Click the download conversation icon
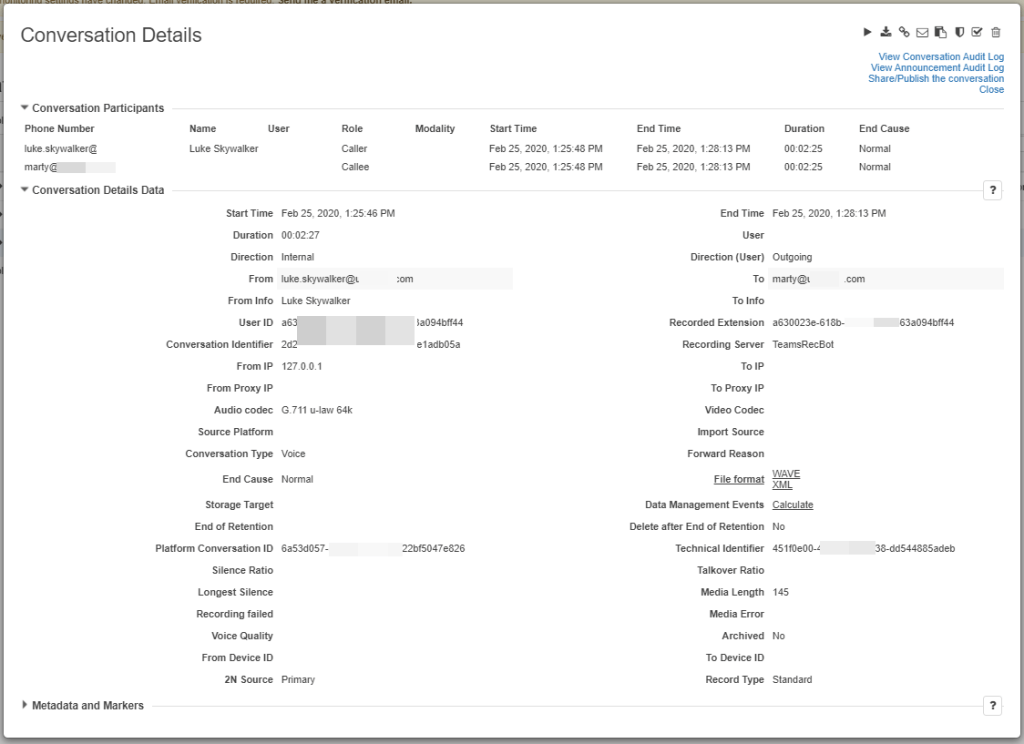The height and width of the screenshot is (744, 1024). 886,32
